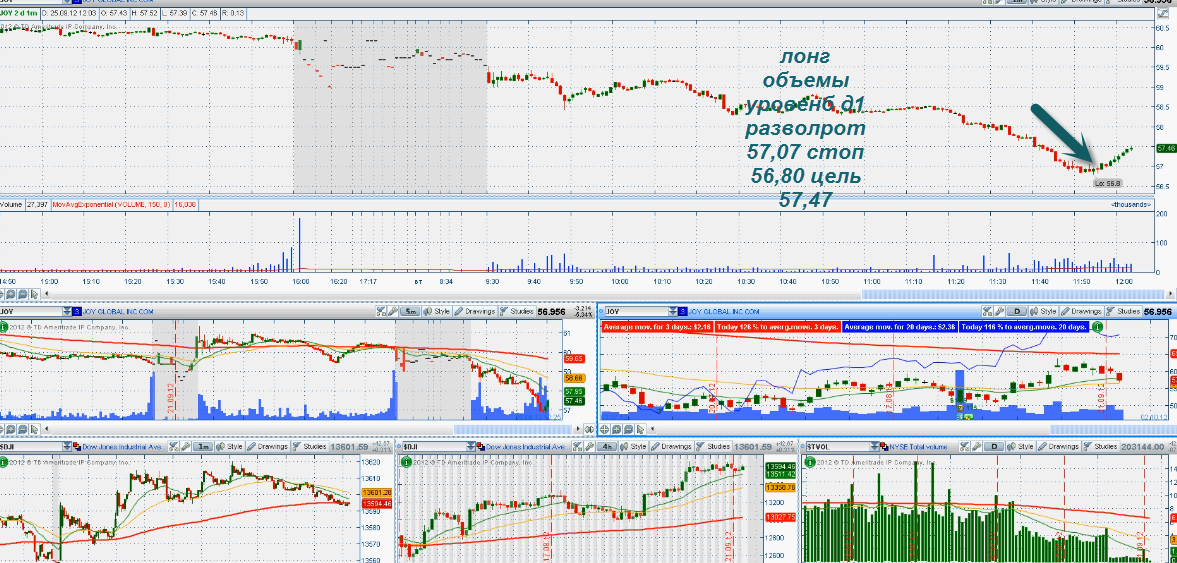This screenshot has width=1177, height=563.
Task: Open Style menu in the JOY 5m chart
Action: coord(438,312)
